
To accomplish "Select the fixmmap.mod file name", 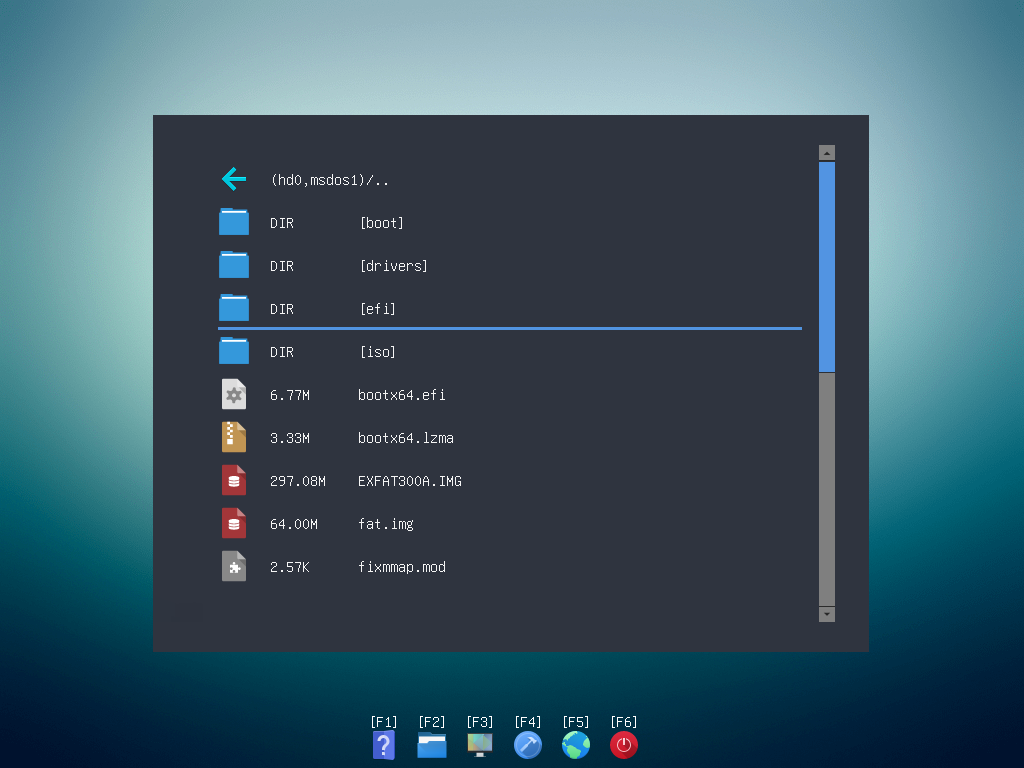I will [402, 568].
